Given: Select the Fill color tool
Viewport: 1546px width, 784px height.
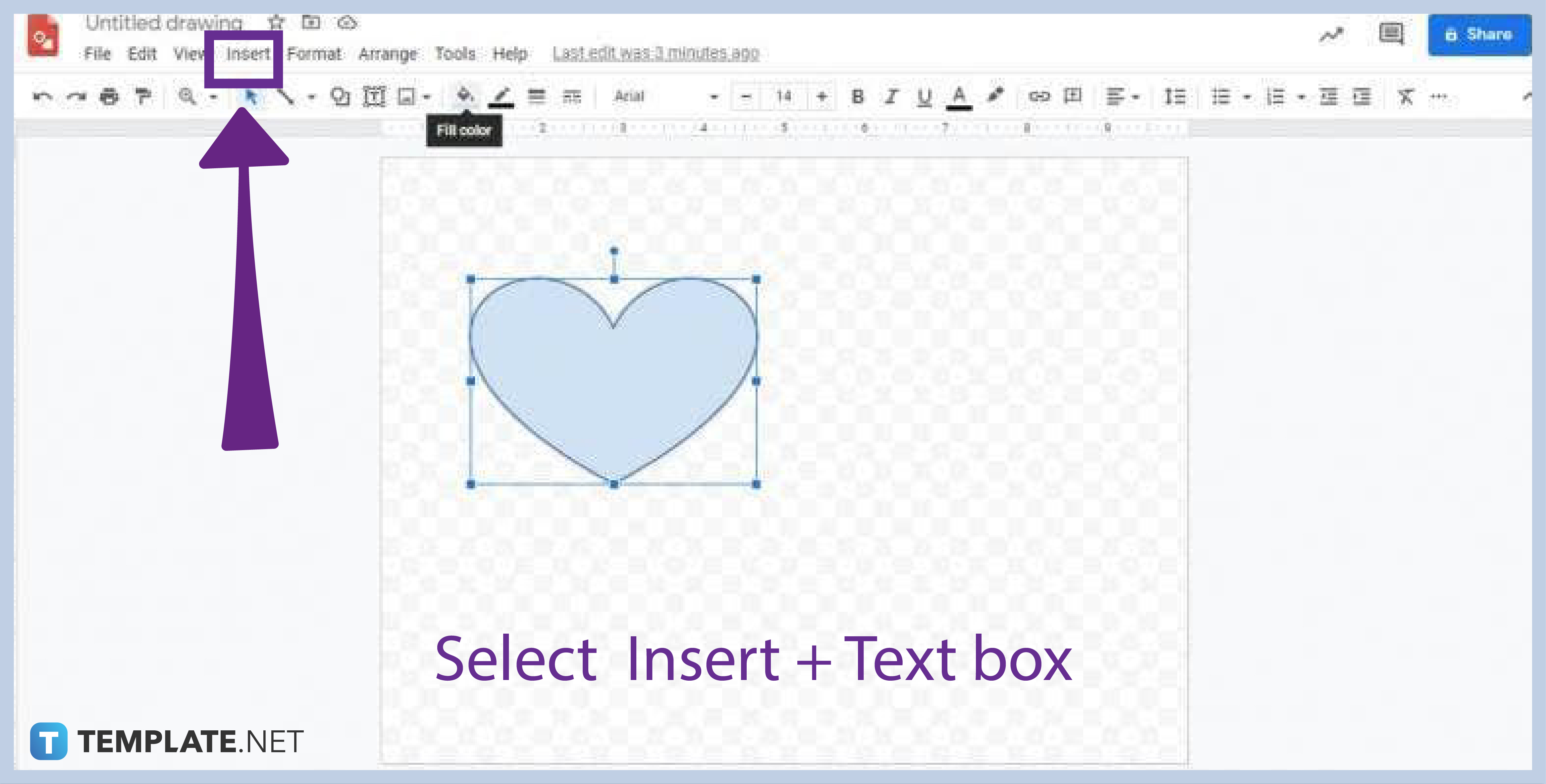Looking at the screenshot, I should click(466, 96).
